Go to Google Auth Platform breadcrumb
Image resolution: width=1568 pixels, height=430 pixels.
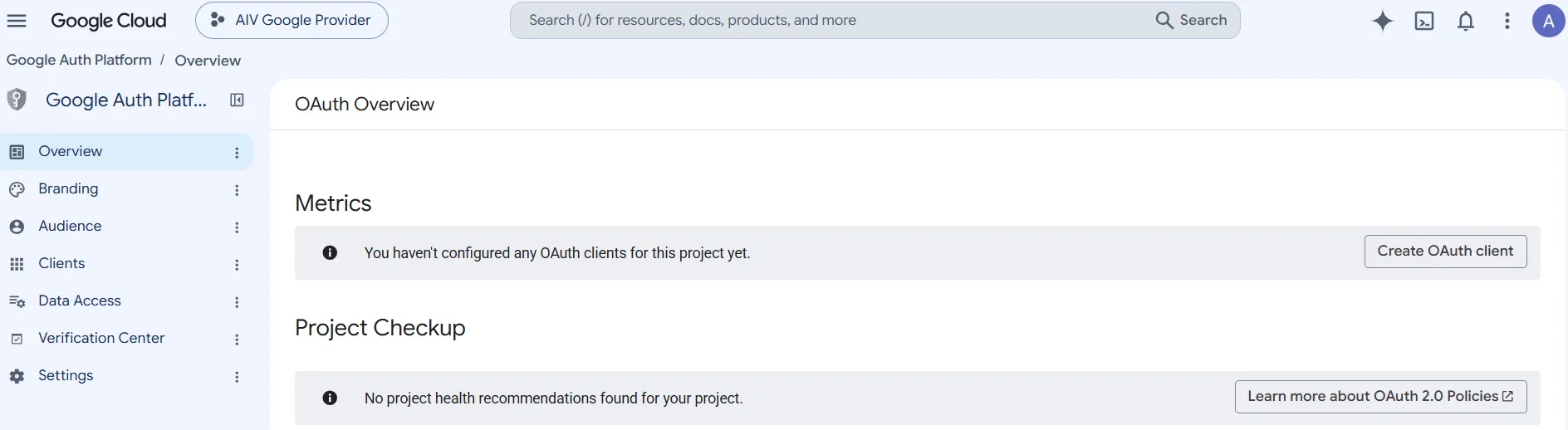coord(79,60)
